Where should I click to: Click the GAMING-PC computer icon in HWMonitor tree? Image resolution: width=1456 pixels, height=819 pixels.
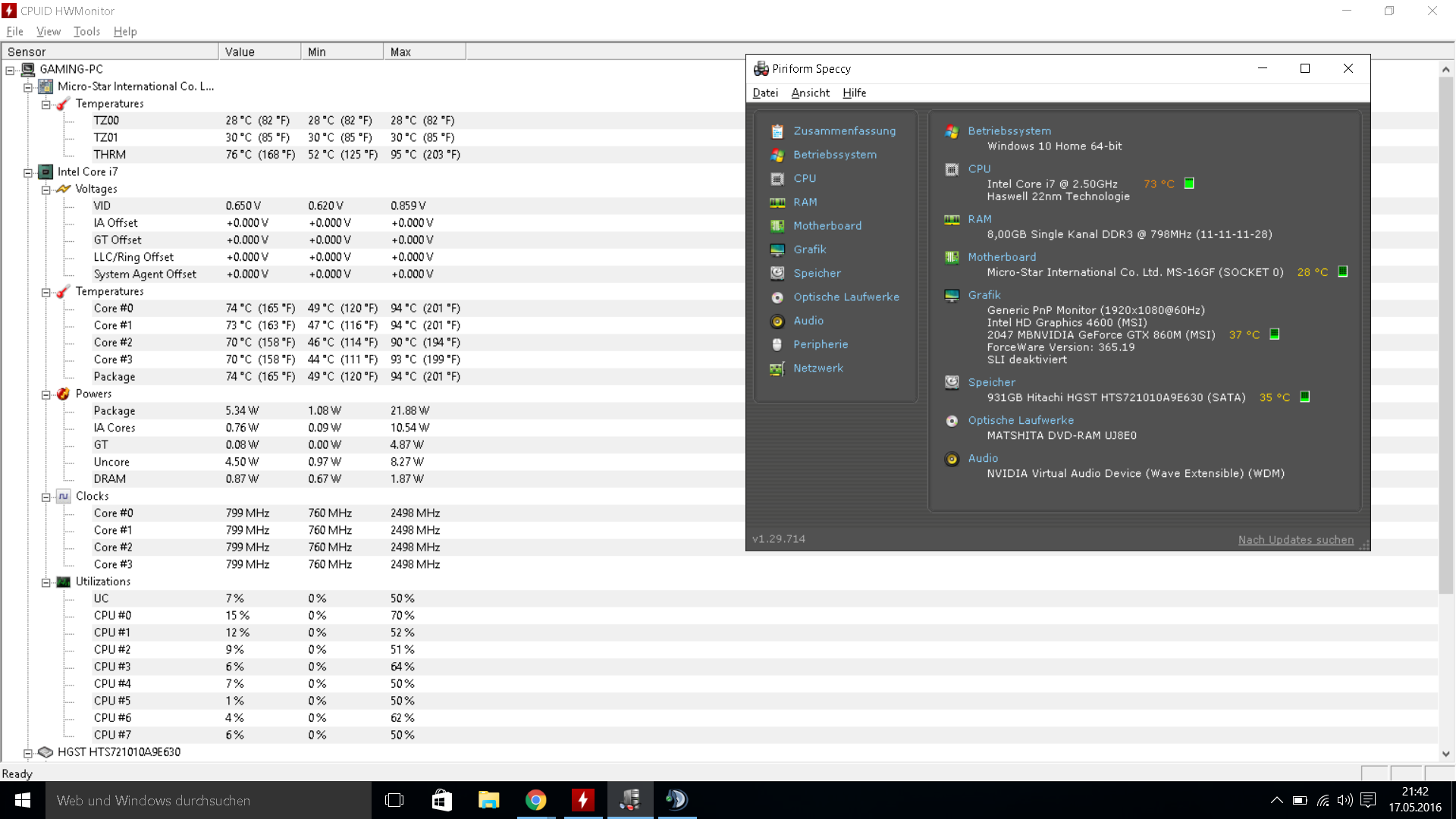(28, 69)
